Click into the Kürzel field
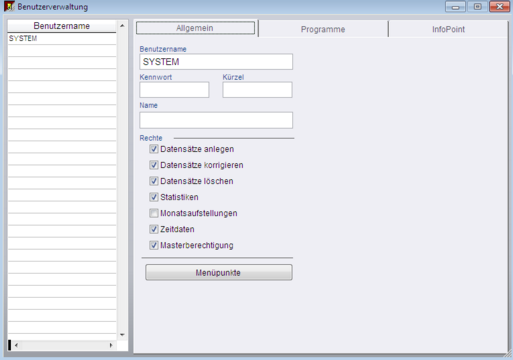The width and height of the screenshot is (513, 360). [257, 90]
